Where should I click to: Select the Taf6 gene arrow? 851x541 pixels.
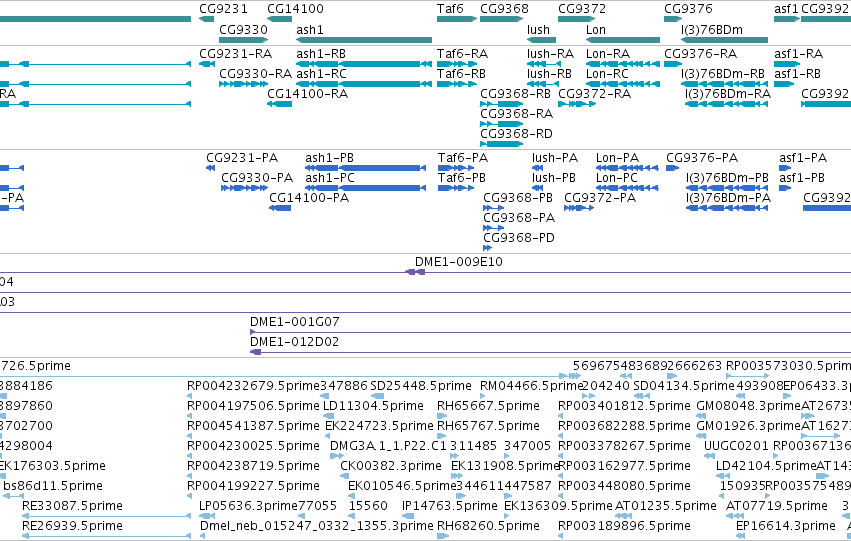457,19
